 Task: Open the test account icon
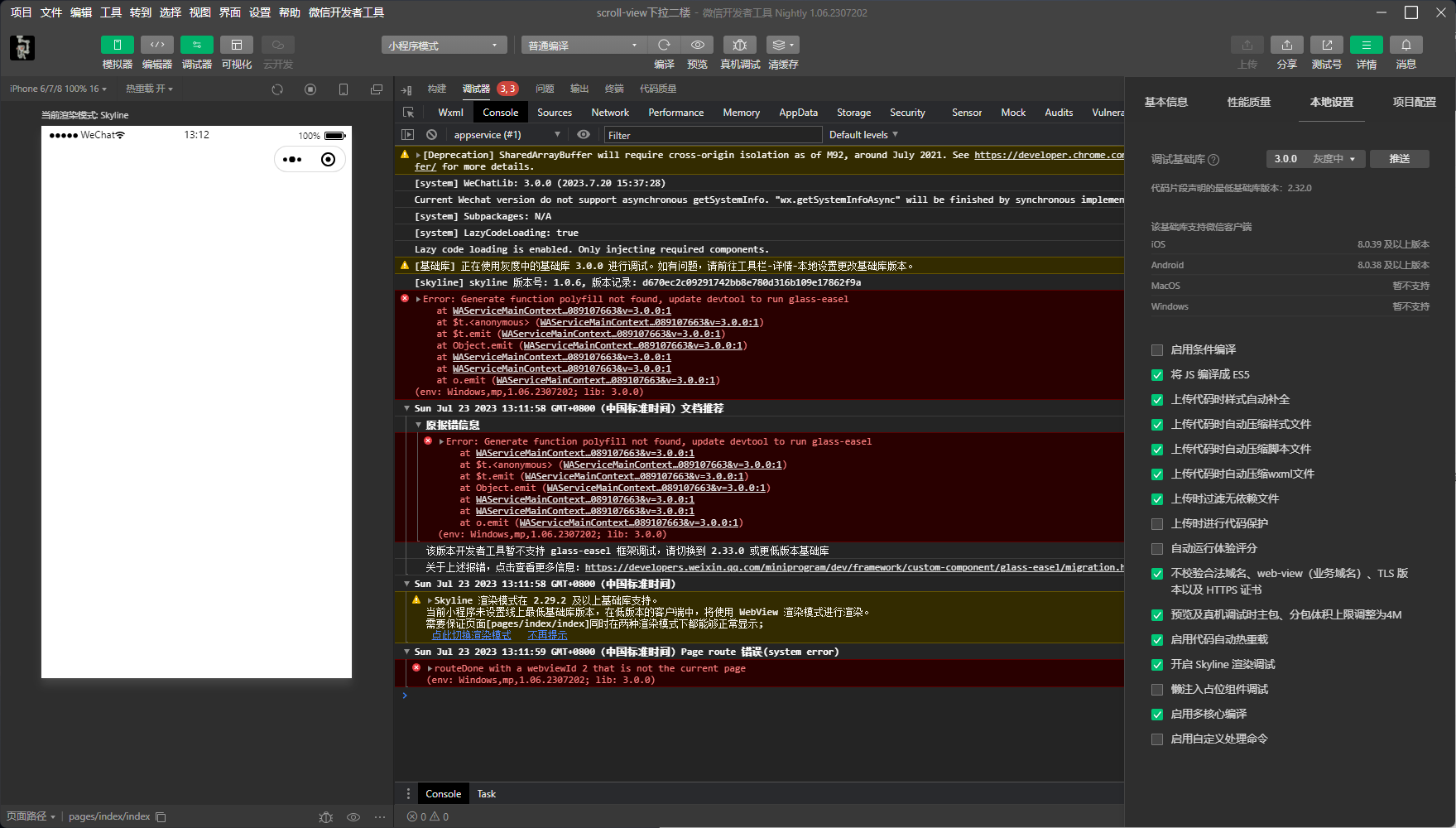(1327, 45)
